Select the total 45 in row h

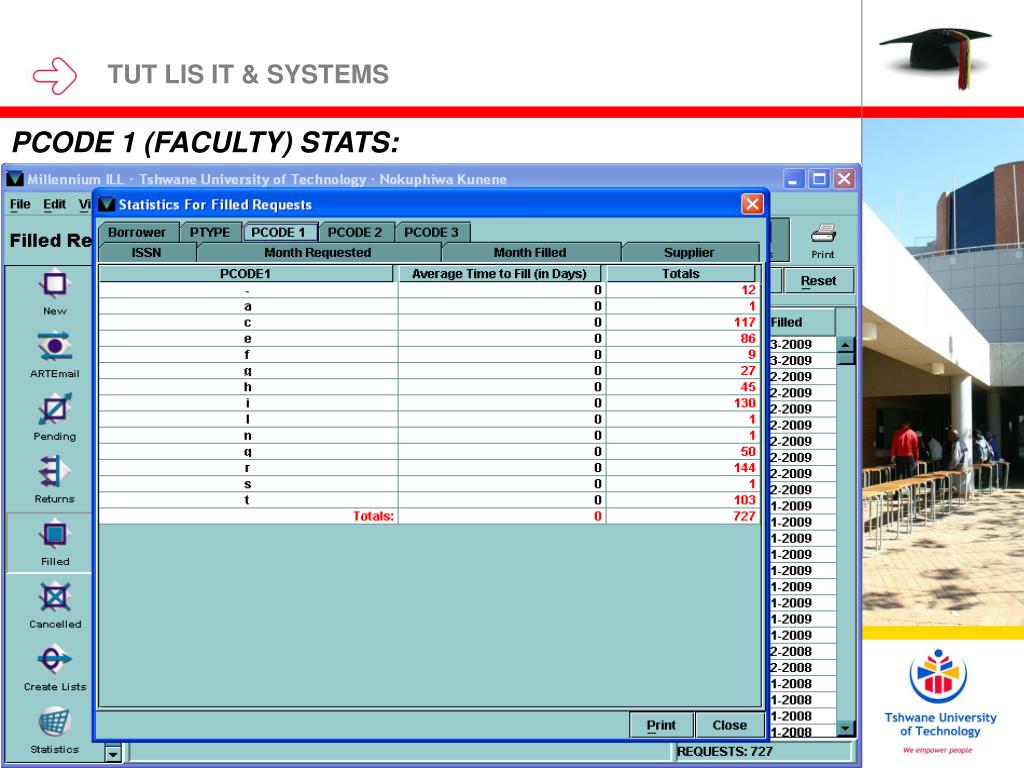pos(748,387)
